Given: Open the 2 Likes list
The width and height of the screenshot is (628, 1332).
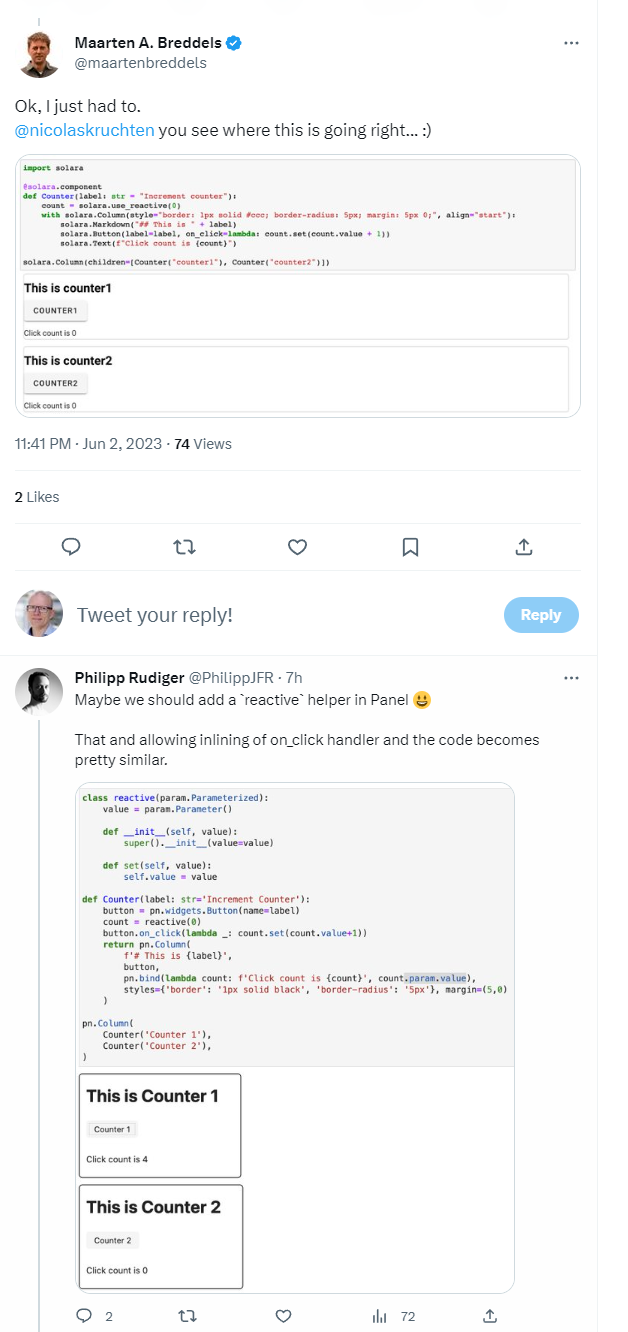Looking at the screenshot, I should pyautogui.click(x=37, y=496).
